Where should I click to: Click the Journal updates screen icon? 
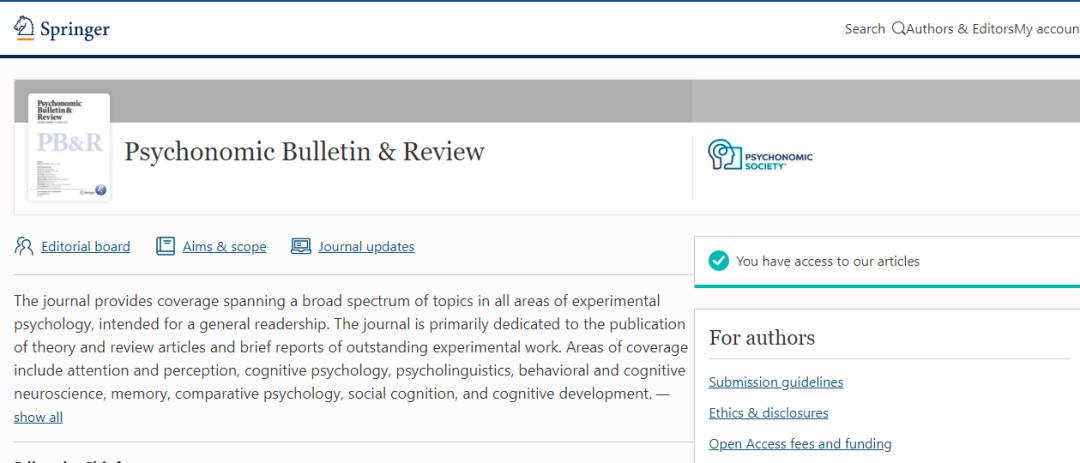(300, 246)
